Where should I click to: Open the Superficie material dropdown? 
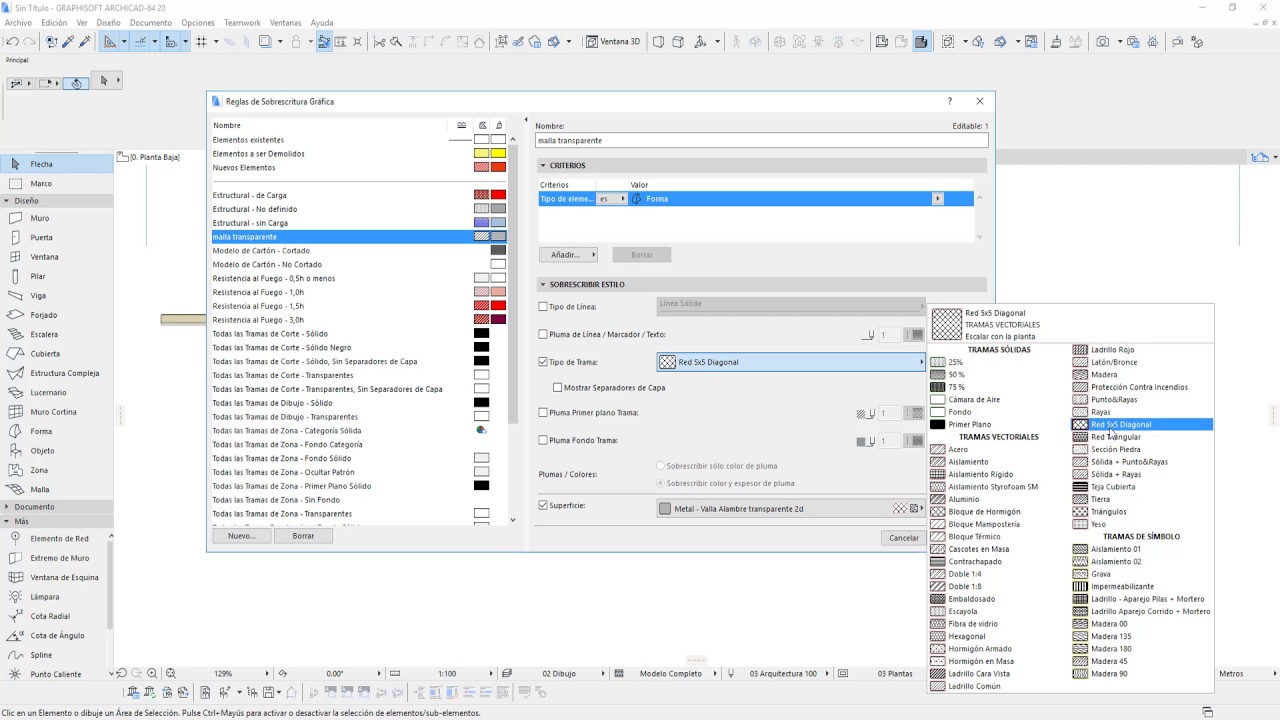[792, 509]
